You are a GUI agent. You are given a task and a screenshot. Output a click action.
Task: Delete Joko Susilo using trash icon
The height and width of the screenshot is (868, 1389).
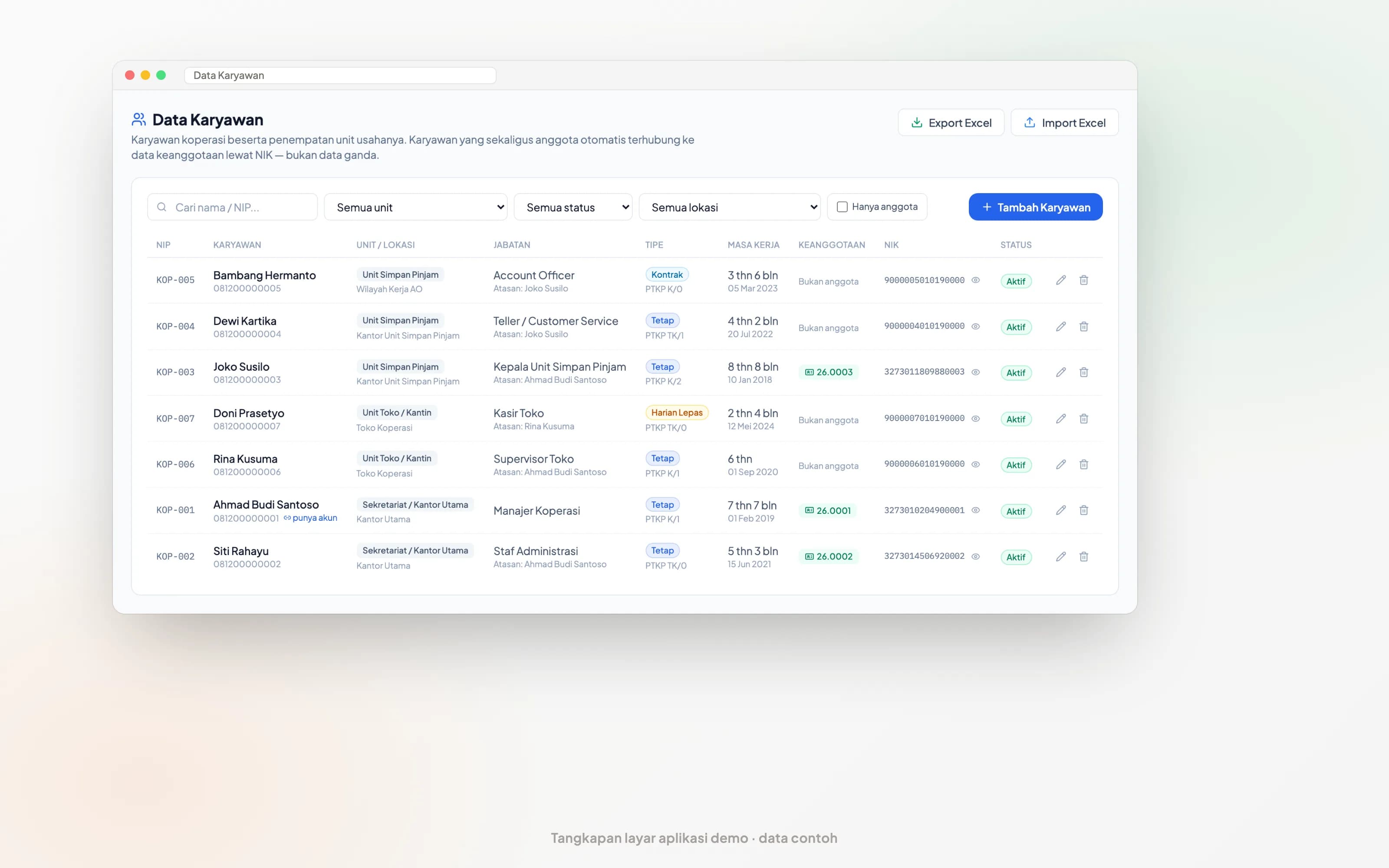(x=1084, y=372)
